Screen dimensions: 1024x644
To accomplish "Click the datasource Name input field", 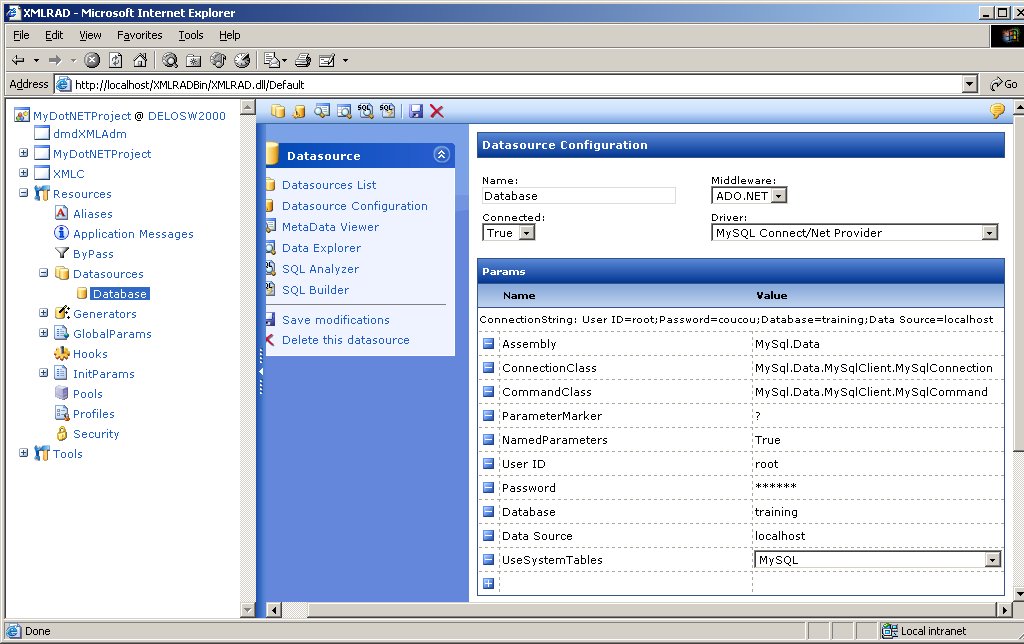I will coord(579,196).
